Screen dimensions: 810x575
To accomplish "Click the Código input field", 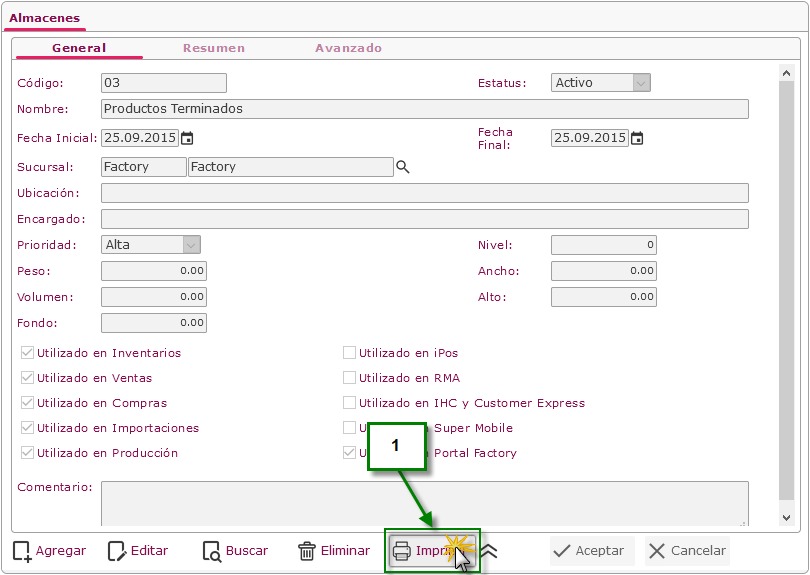I will (164, 83).
